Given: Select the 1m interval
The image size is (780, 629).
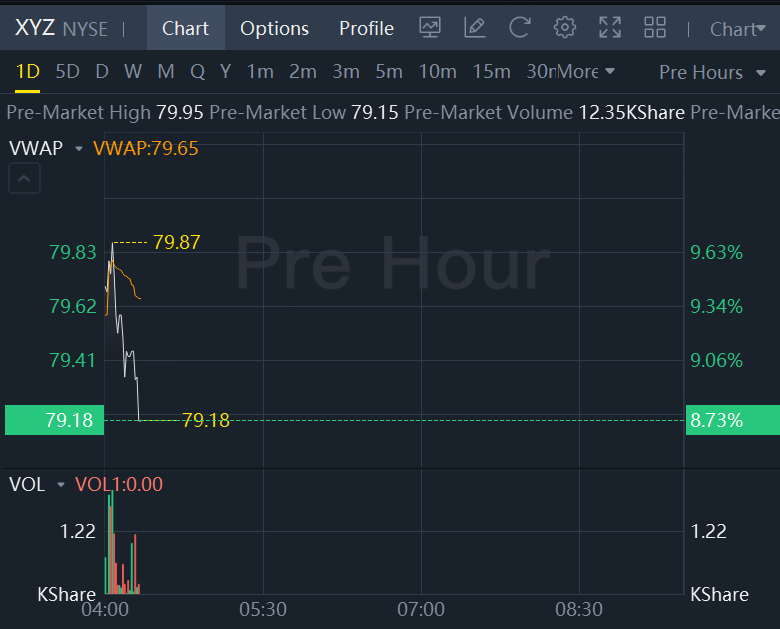Looking at the screenshot, I should coord(260,72).
